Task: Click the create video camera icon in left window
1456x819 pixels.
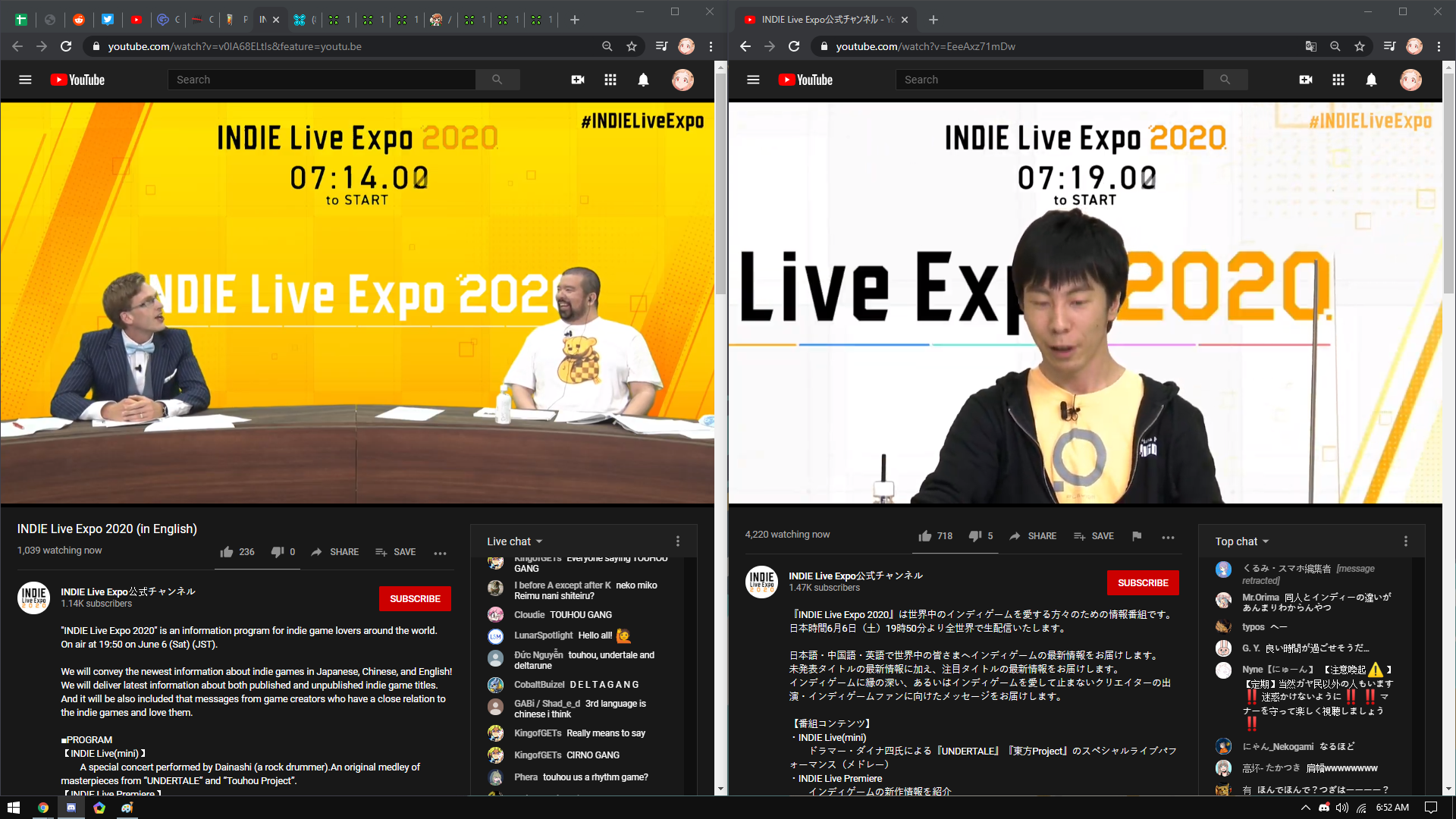Action: point(577,80)
